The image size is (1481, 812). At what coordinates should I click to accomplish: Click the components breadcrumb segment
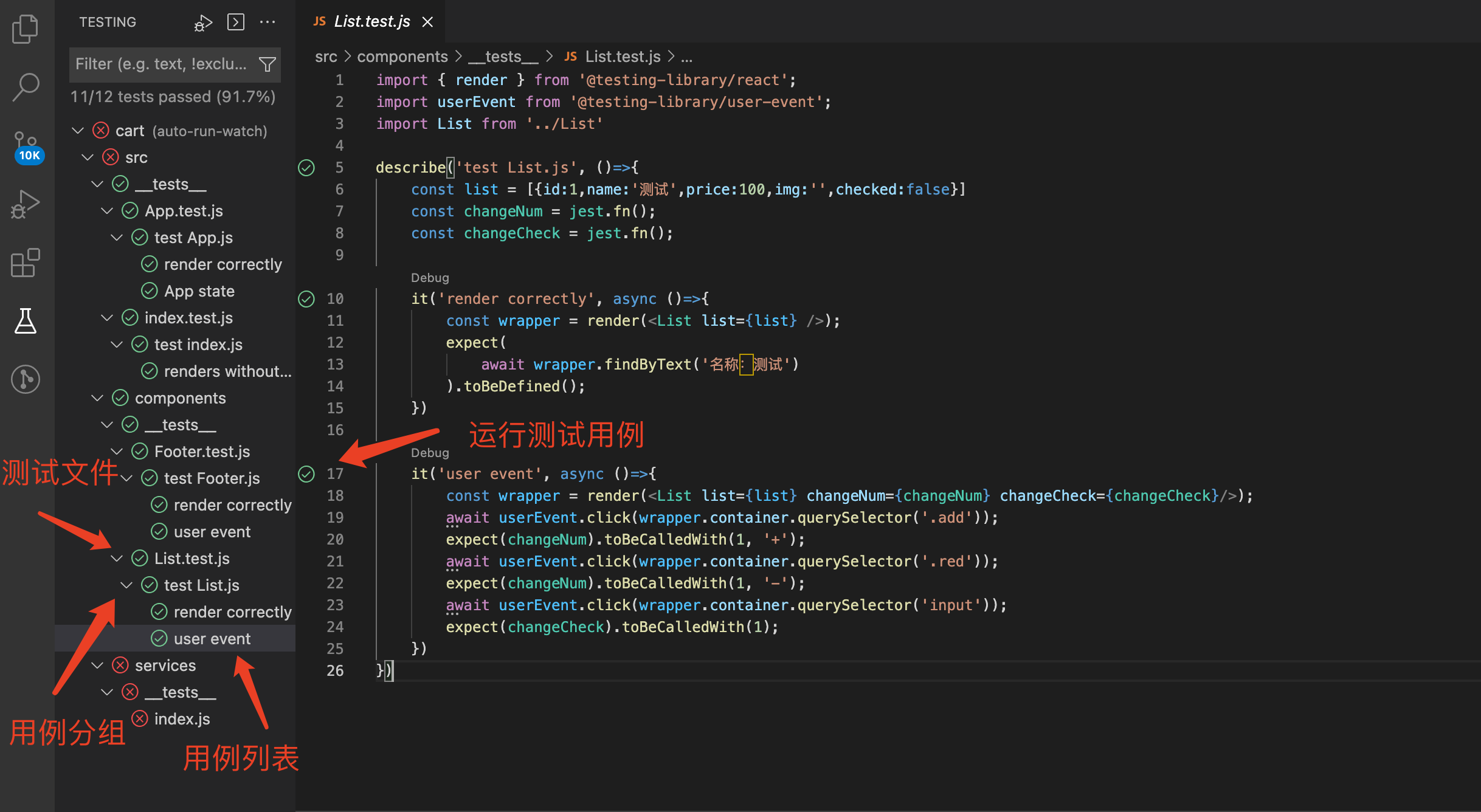click(402, 57)
